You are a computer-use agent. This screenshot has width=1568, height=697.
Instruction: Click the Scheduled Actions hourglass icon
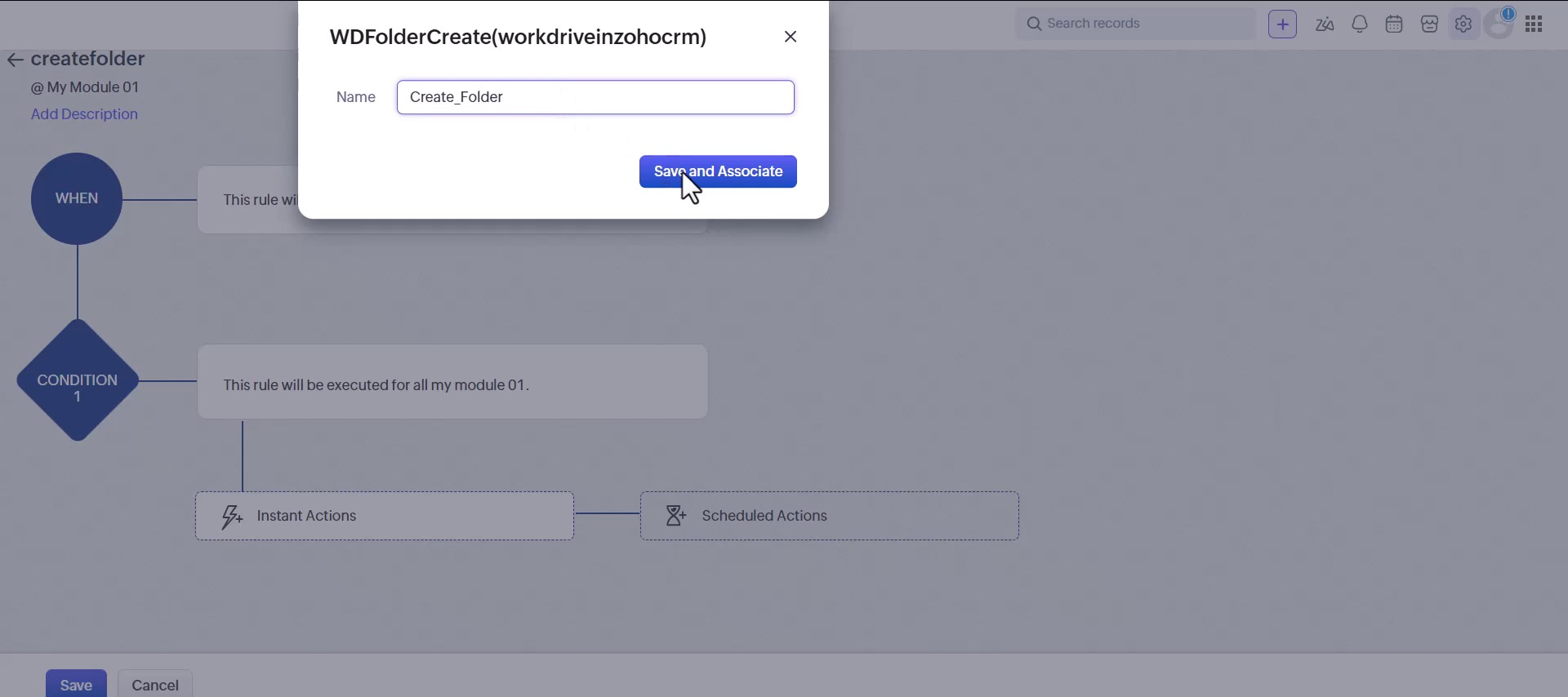[677, 517]
